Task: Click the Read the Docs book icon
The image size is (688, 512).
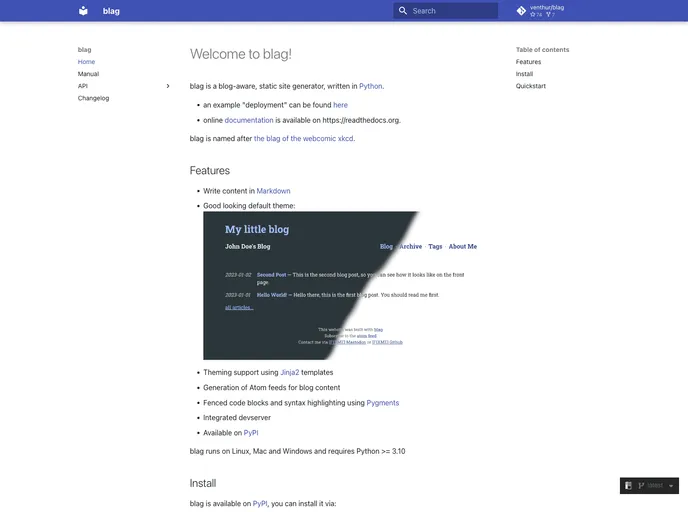Action: 628,485
